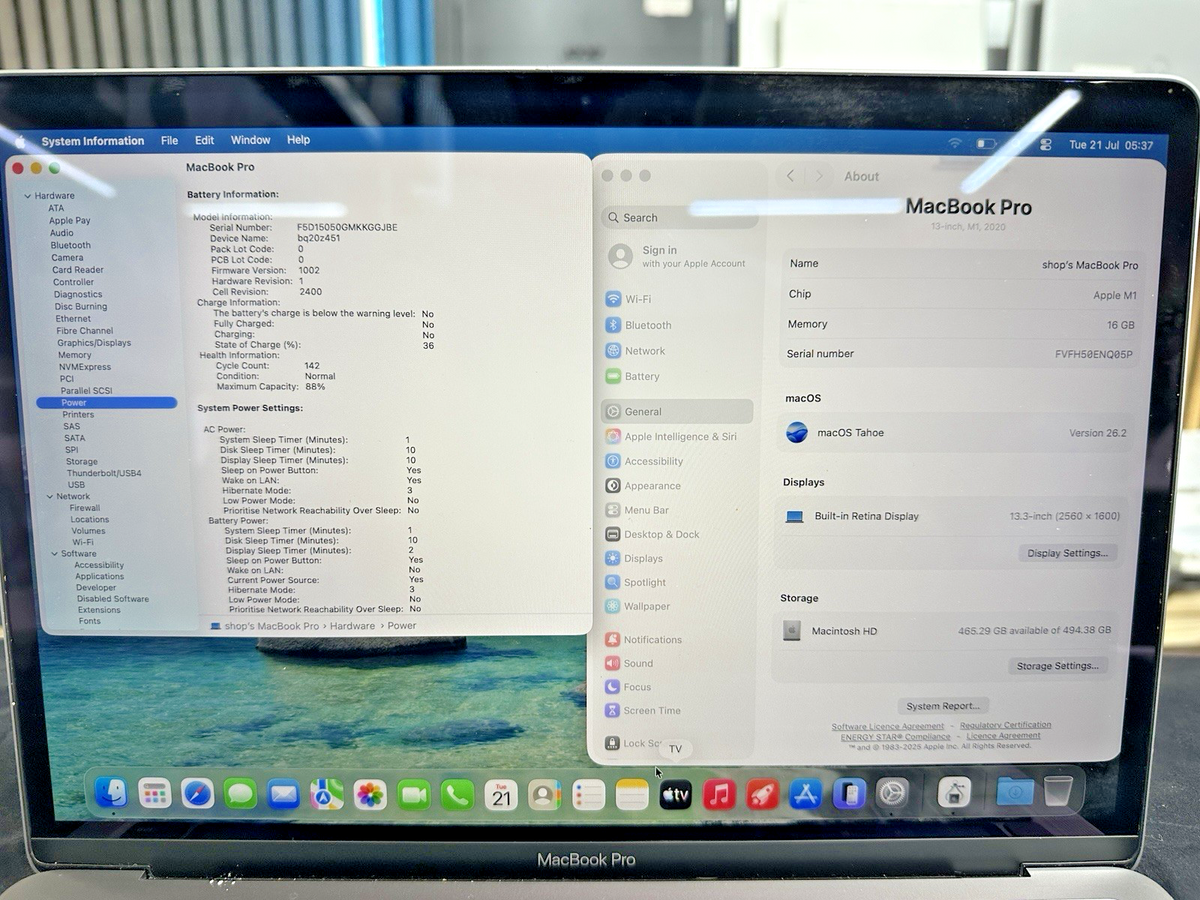The width and height of the screenshot is (1200, 900).
Task: Sign in with your Apple Account
Action: click(x=677, y=257)
